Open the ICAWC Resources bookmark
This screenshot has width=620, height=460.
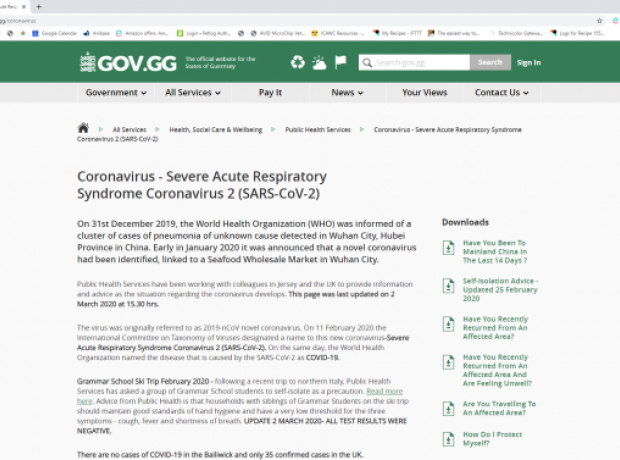[x=338, y=33]
